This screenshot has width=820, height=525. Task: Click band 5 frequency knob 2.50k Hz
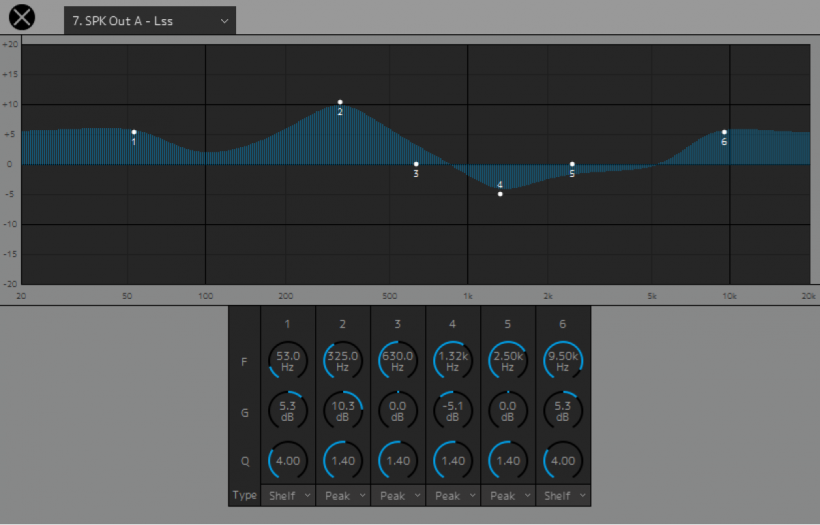[x=508, y=360]
